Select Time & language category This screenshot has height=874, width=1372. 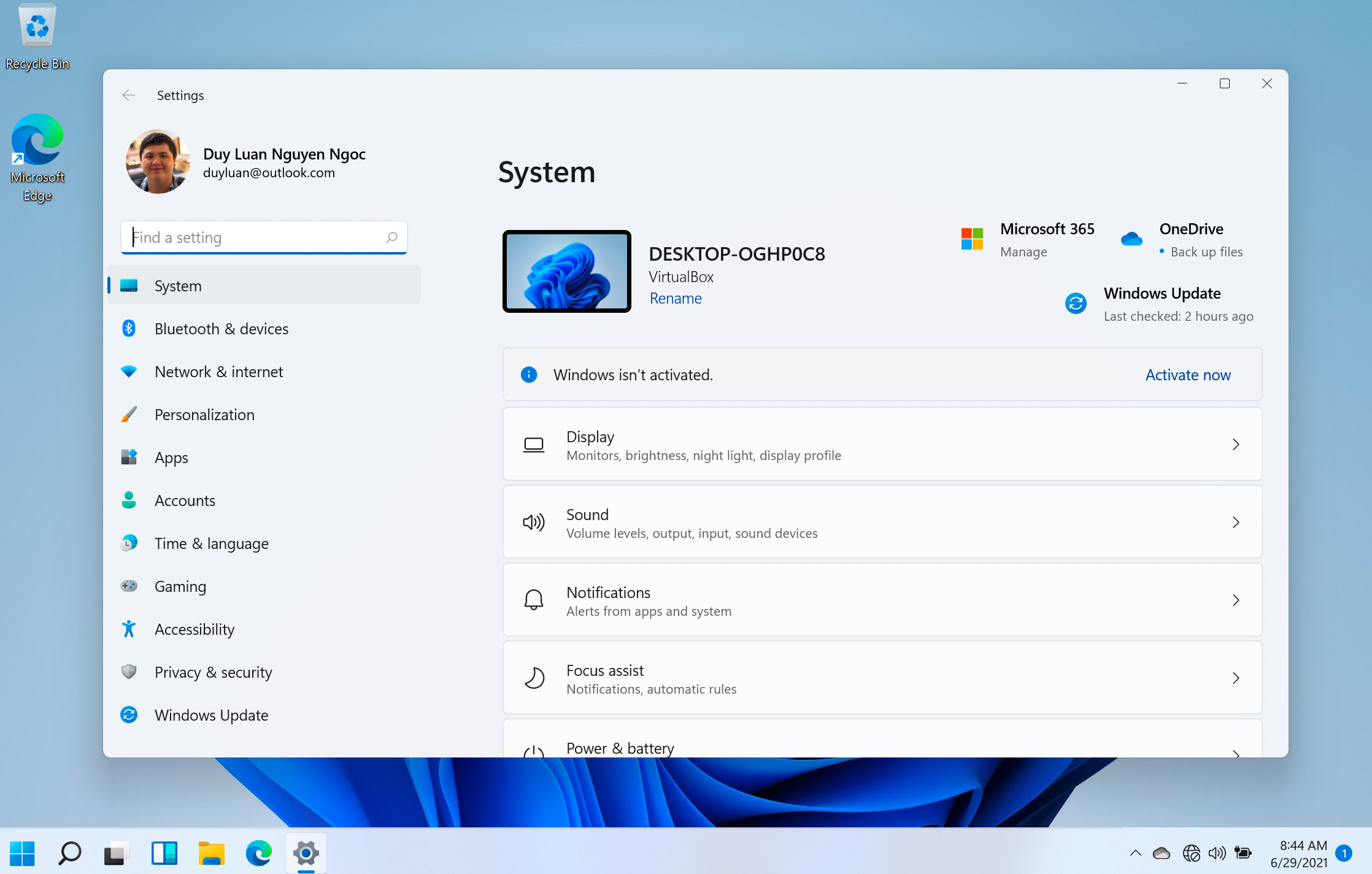(211, 543)
